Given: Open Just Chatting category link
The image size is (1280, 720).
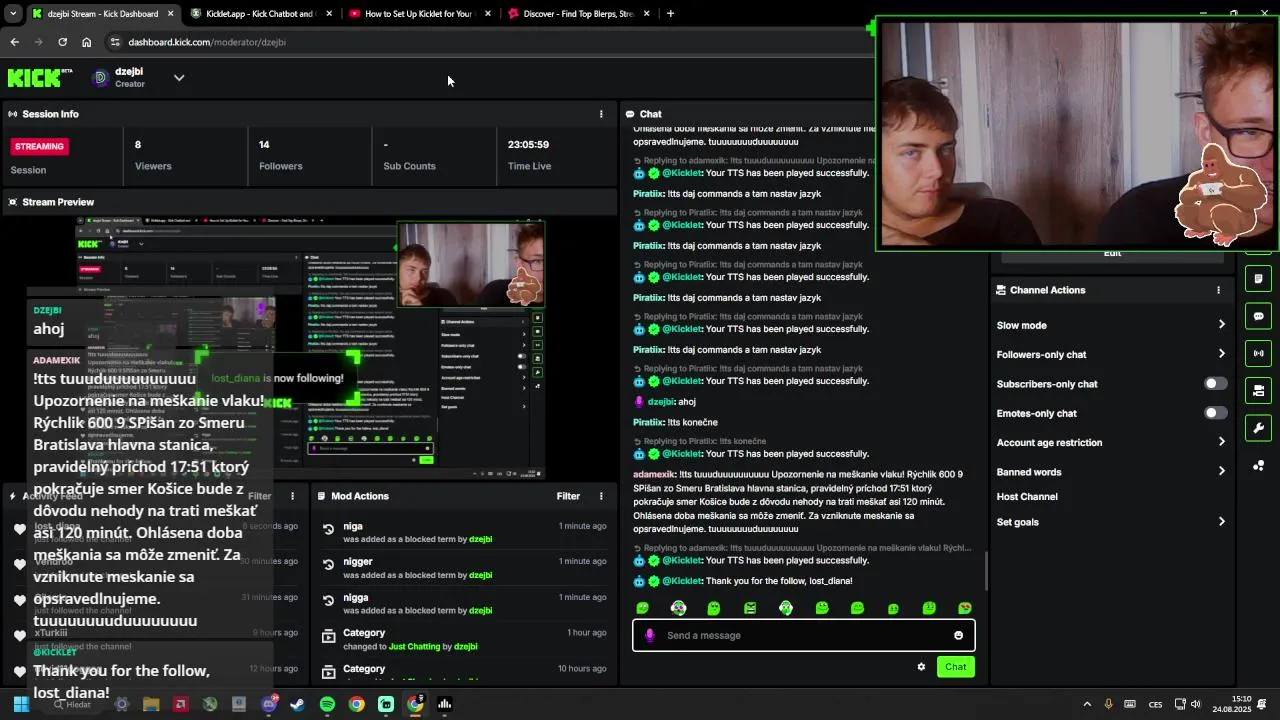Looking at the screenshot, I should coord(415,647).
